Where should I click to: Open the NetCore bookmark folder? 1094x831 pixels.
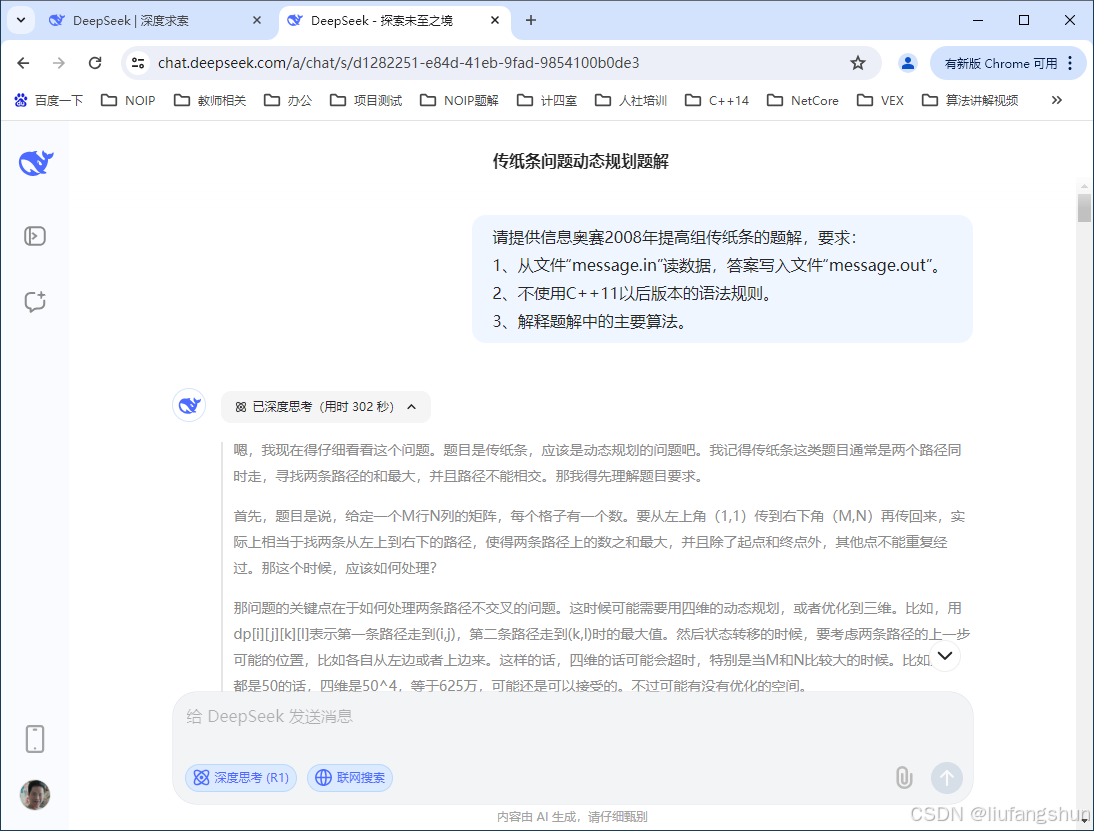point(803,100)
